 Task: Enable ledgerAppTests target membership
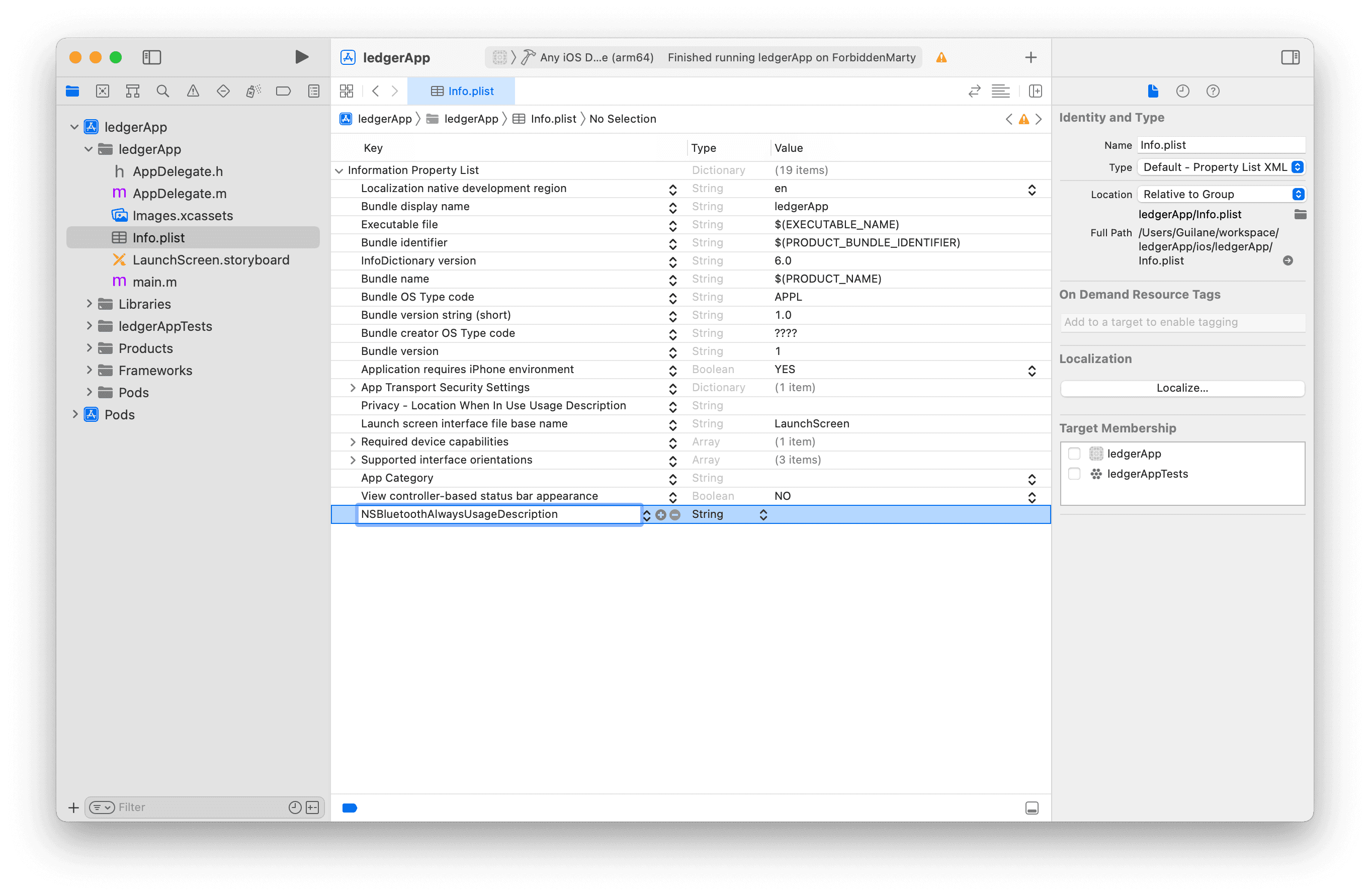(x=1074, y=474)
